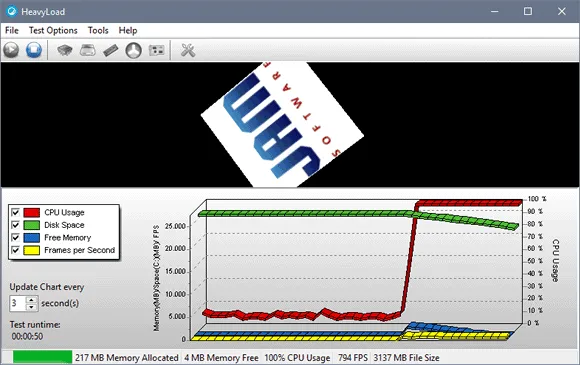
Task: Maximize the HeavyLoad window
Action: pyautogui.click(x=528, y=11)
